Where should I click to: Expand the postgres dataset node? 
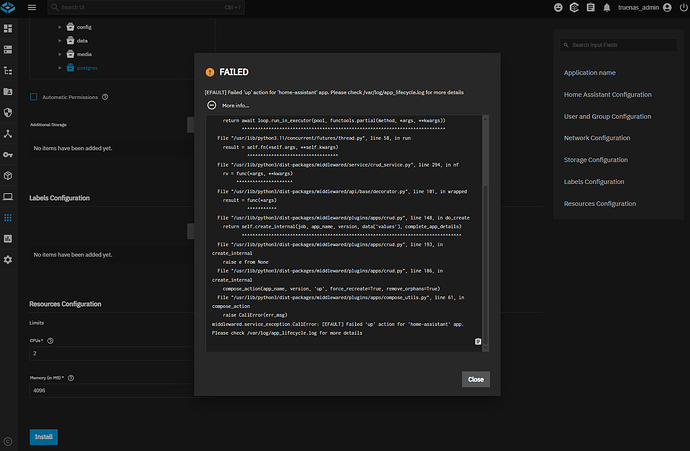[60, 68]
